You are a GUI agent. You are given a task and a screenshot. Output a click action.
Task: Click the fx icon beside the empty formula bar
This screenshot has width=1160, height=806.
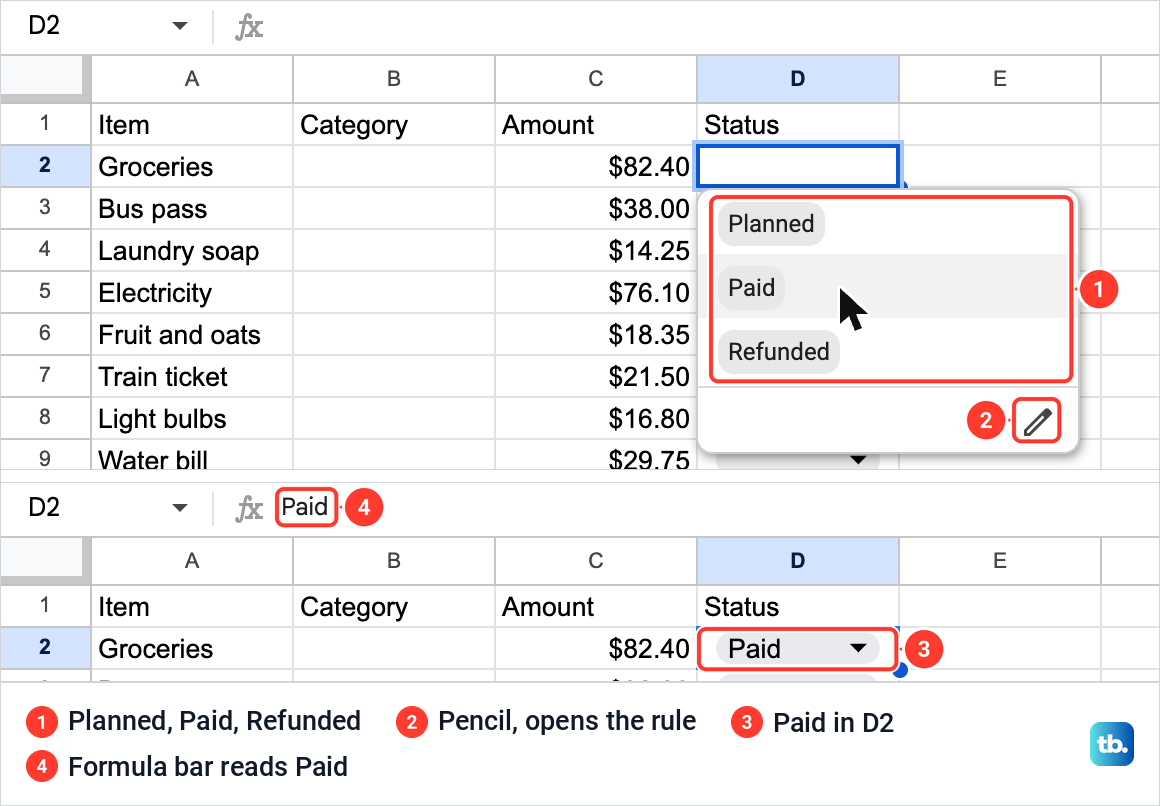[x=249, y=27]
